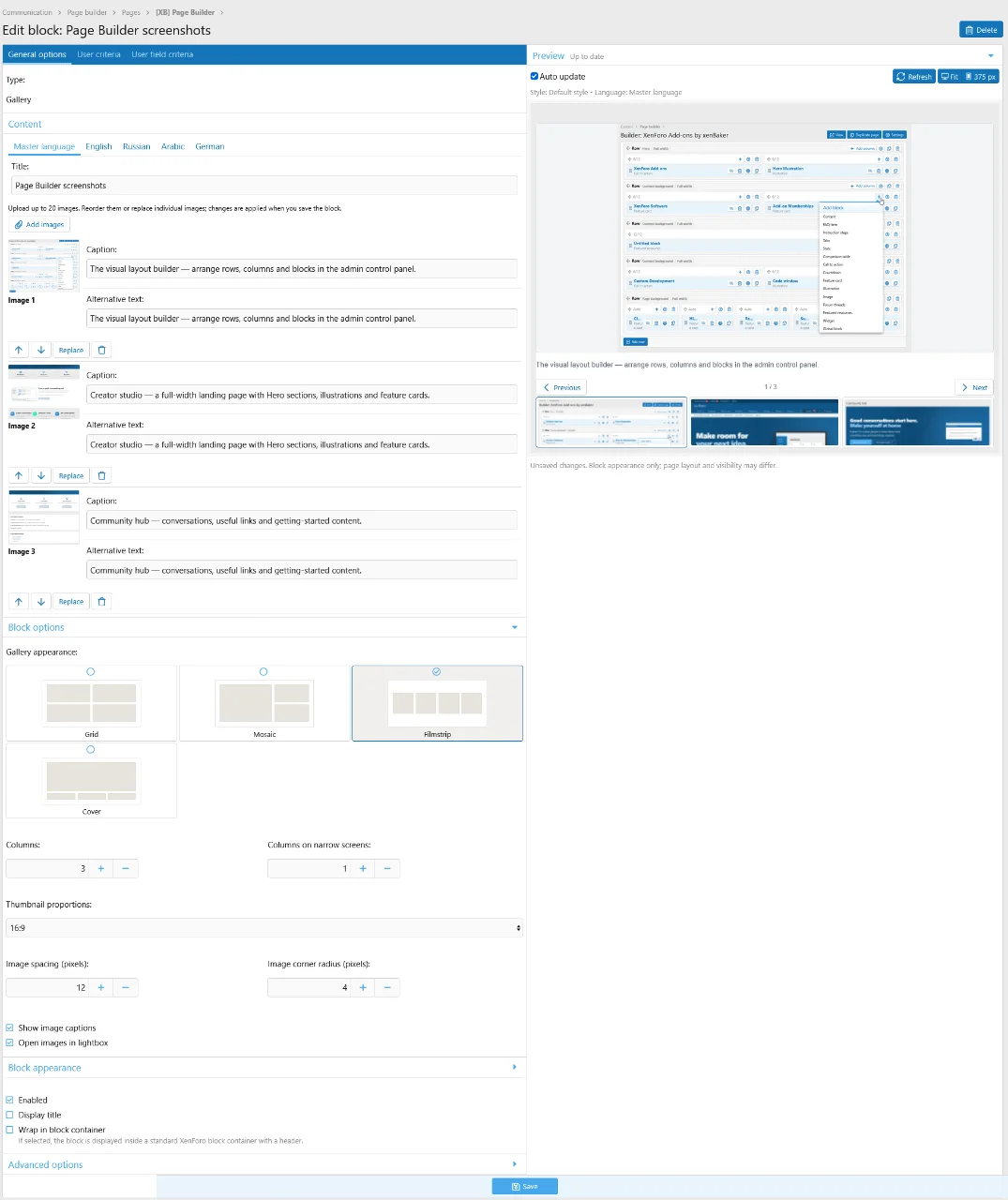This screenshot has height=1200, width=1008.
Task: Open General options tab
Action: 38,54
